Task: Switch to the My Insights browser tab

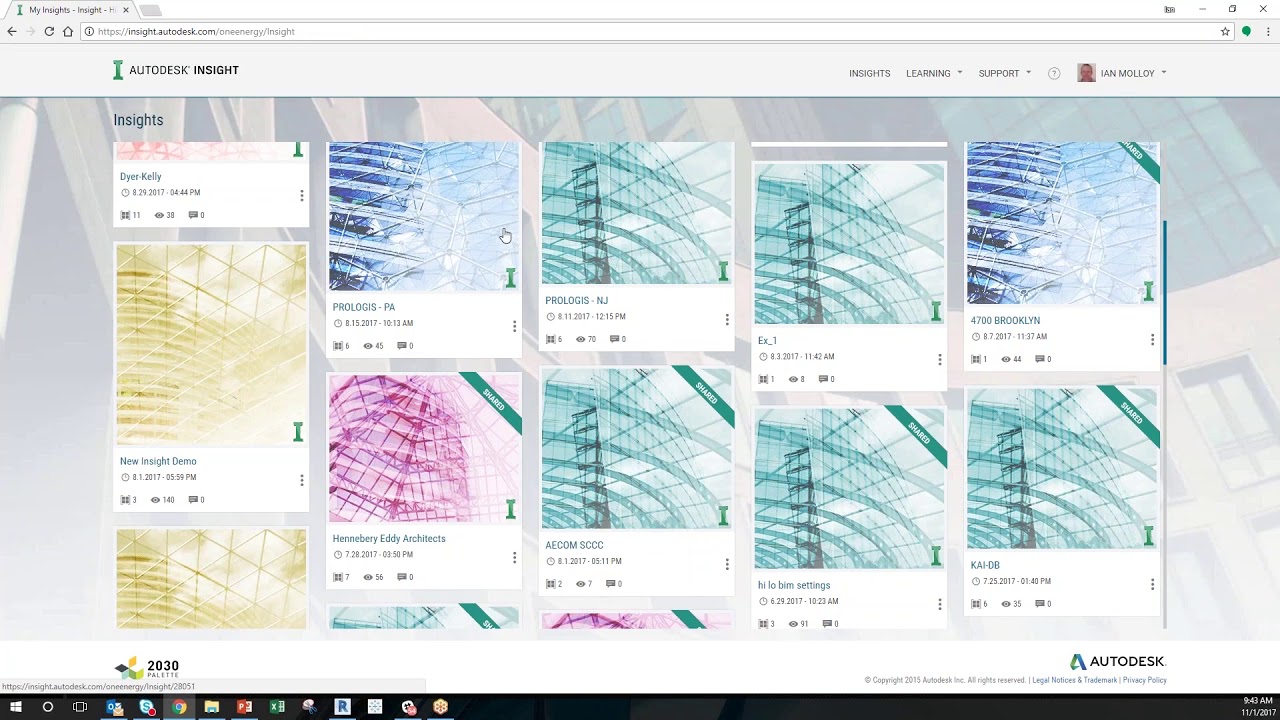Action: tap(70, 10)
